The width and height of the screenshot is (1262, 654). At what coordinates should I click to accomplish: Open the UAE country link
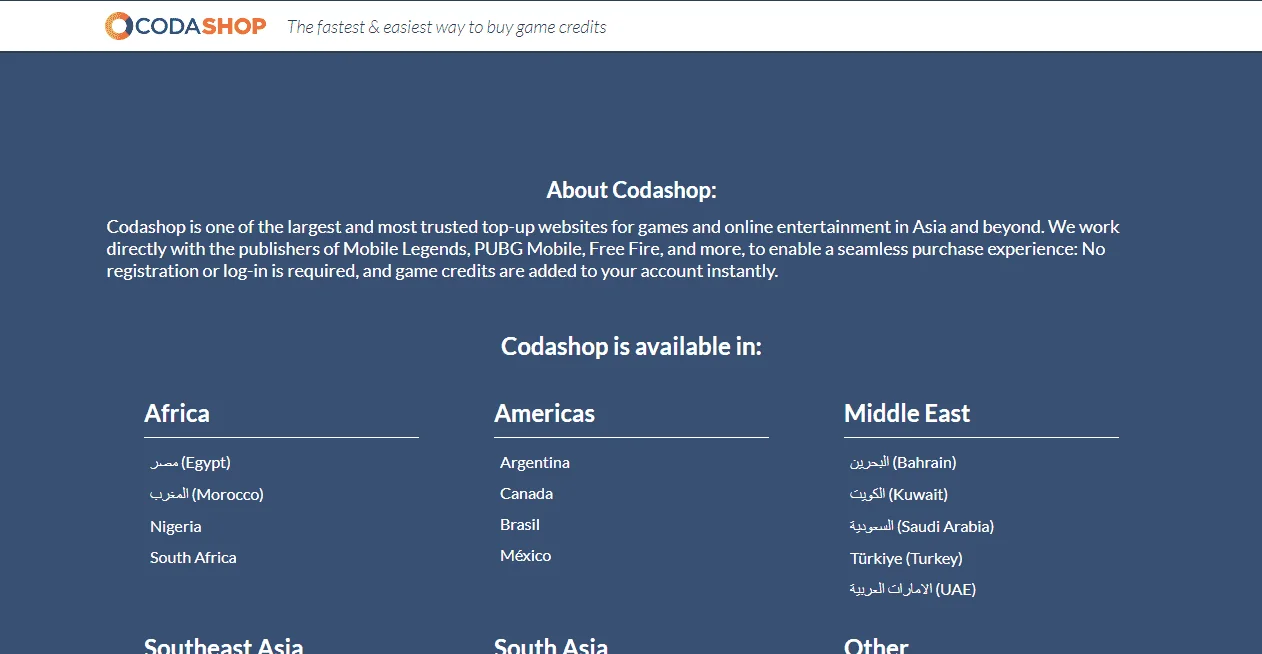[x=913, y=589]
